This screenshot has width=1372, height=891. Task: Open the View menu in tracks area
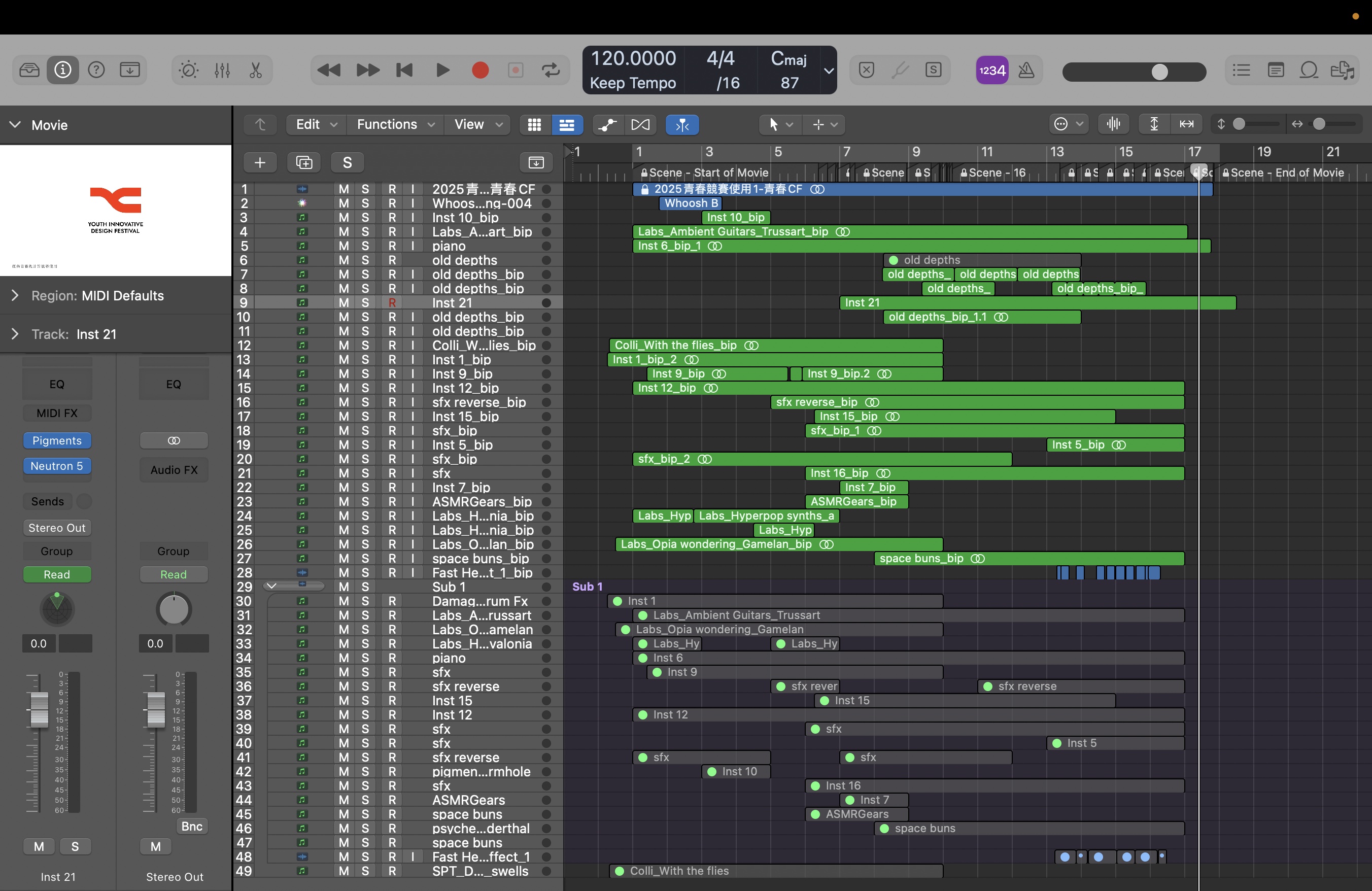point(477,124)
